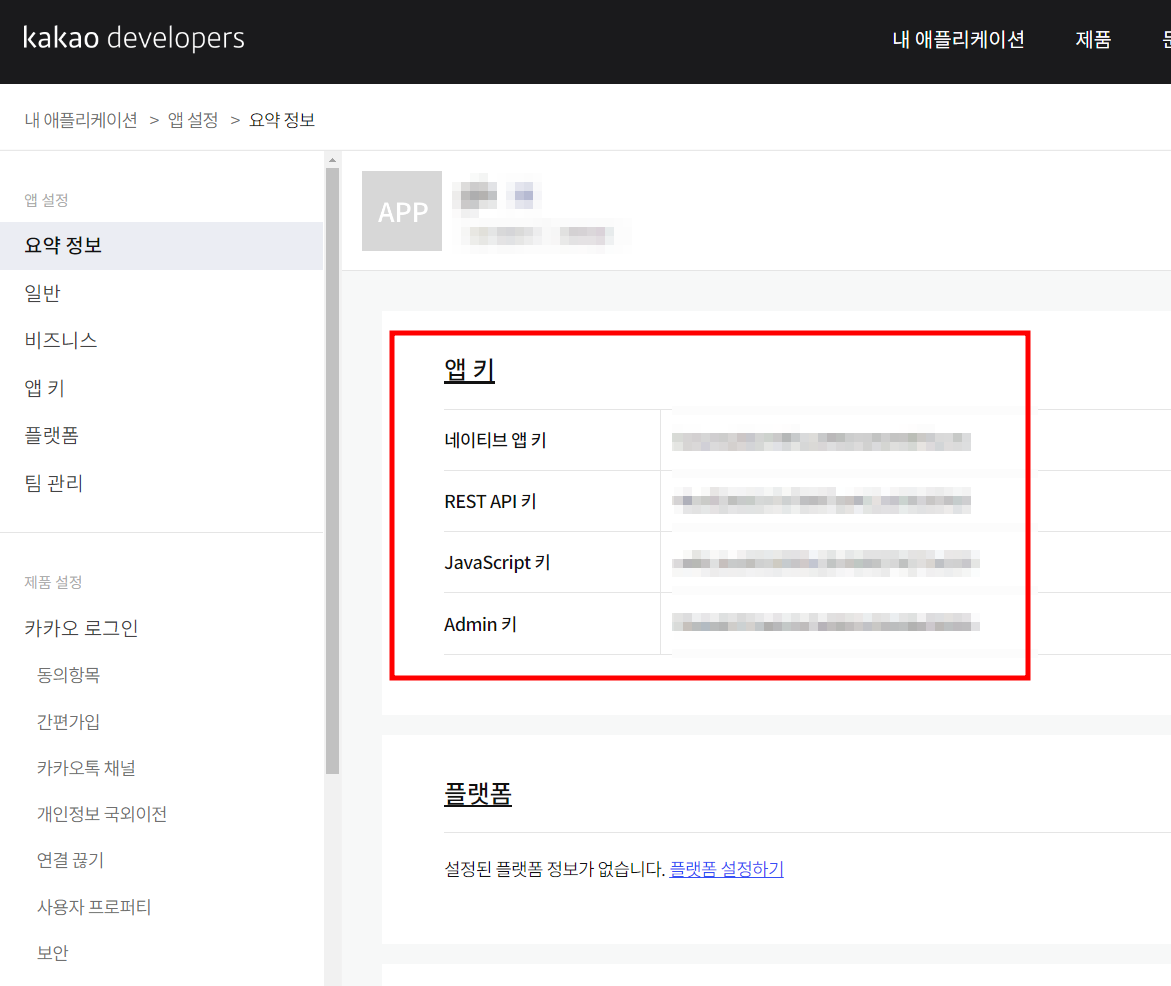
Task: Open the kakao developers home logo
Action: (x=134, y=38)
